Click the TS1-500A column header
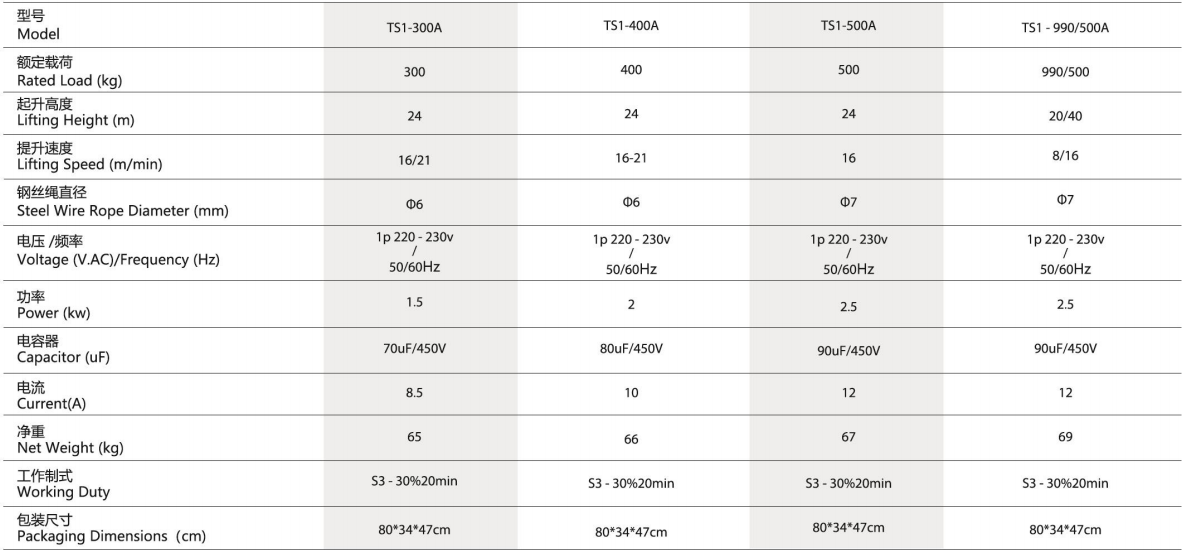 (x=848, y=26)
